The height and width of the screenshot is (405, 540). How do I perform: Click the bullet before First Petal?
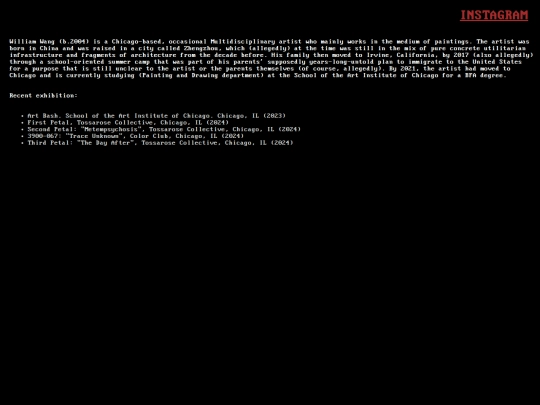point(22,123)
